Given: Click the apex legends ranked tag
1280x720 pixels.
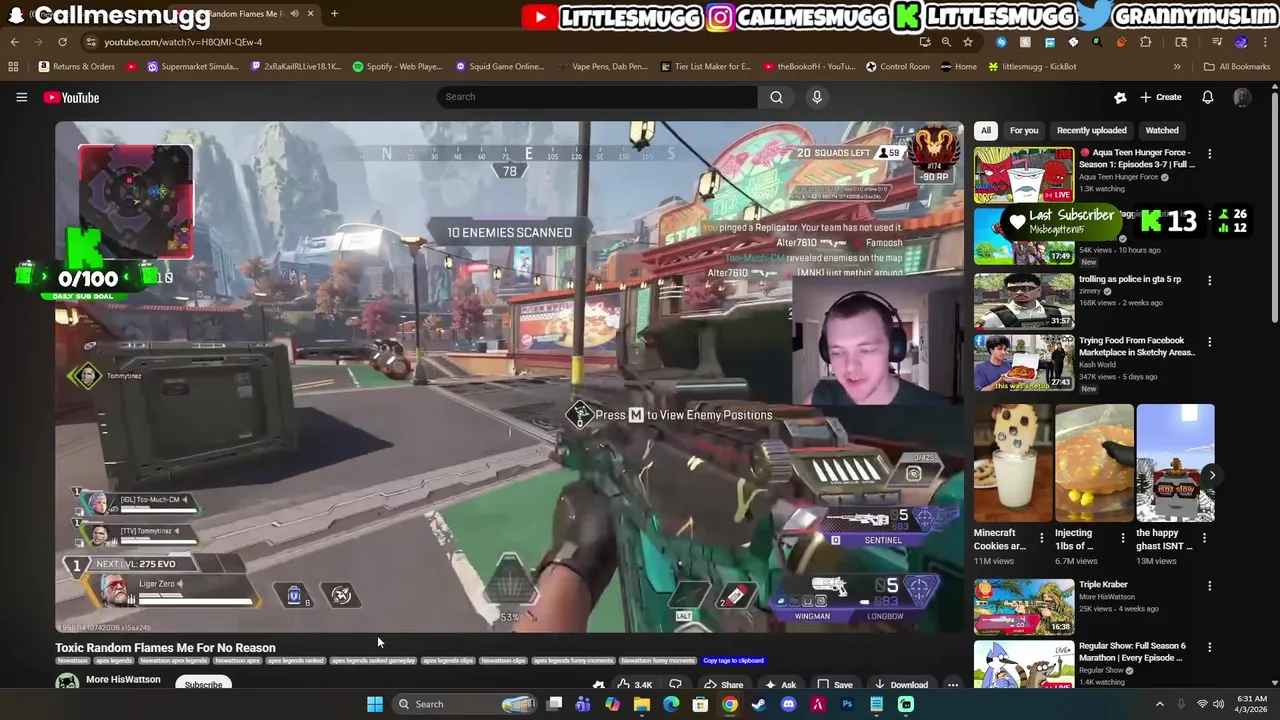Looking at the screenshot, I should [x=297, y=660].
